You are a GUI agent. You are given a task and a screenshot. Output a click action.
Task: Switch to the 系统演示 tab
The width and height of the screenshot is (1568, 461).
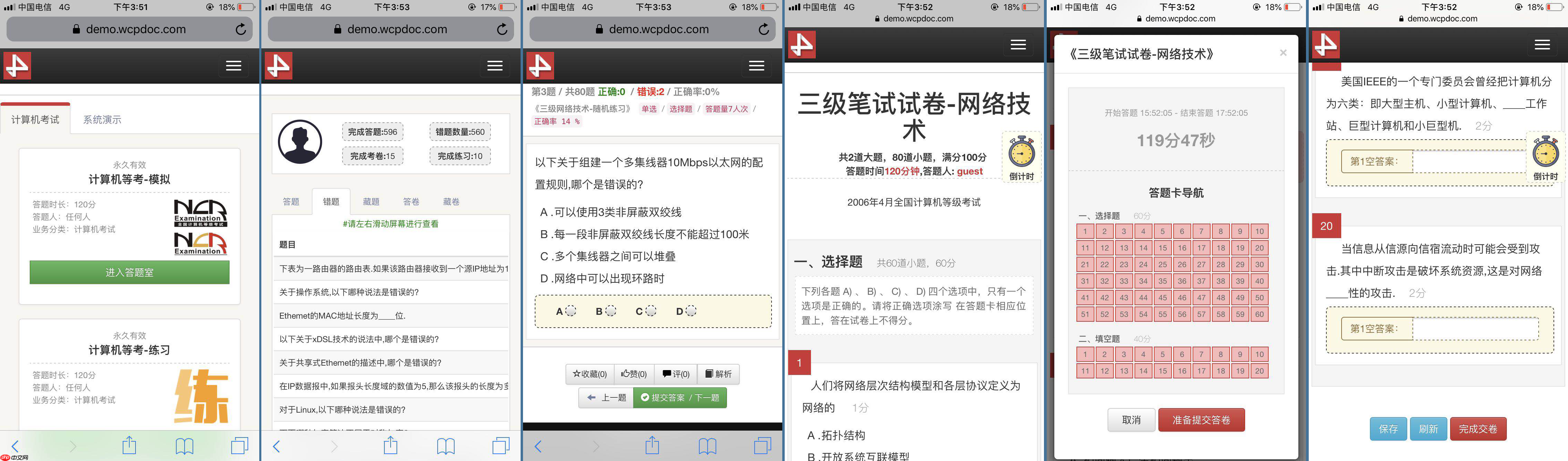[102, 119]
